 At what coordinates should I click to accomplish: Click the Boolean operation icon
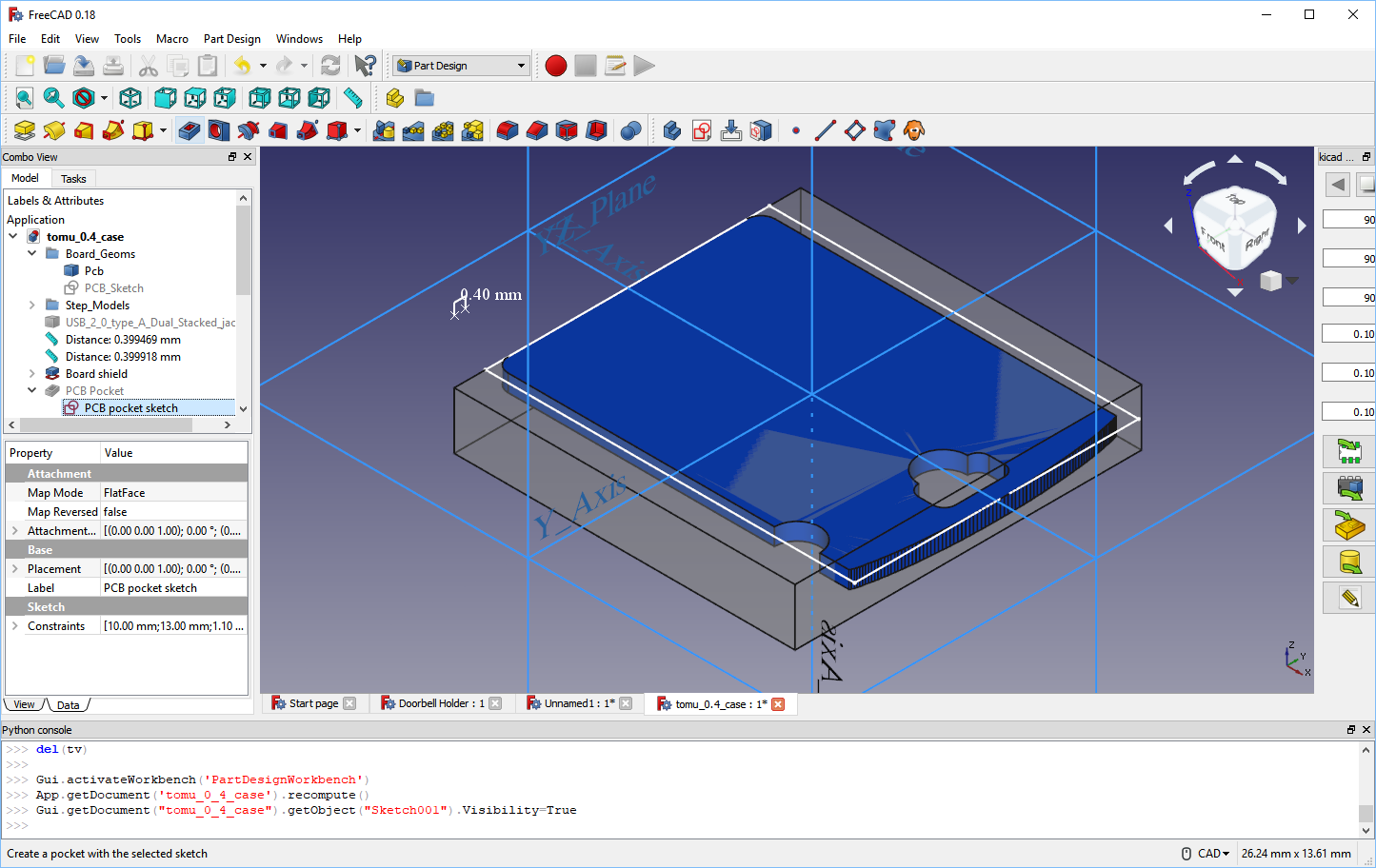click(629, 130)
